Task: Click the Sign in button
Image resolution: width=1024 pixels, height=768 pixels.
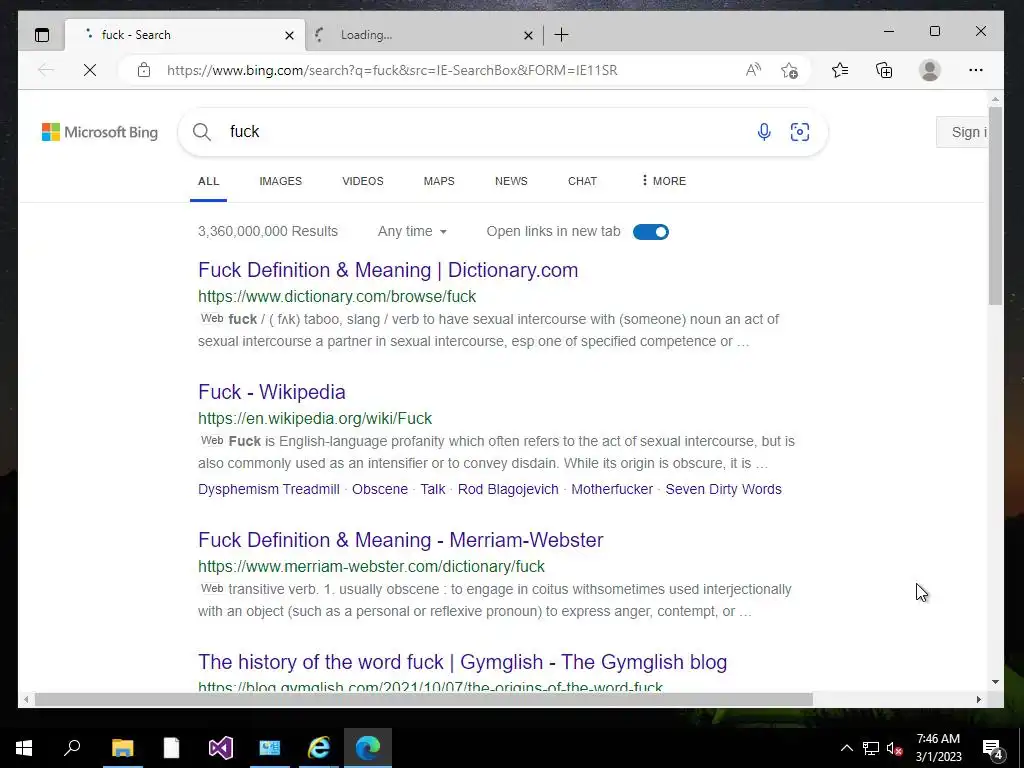Action: pos(962,132)
